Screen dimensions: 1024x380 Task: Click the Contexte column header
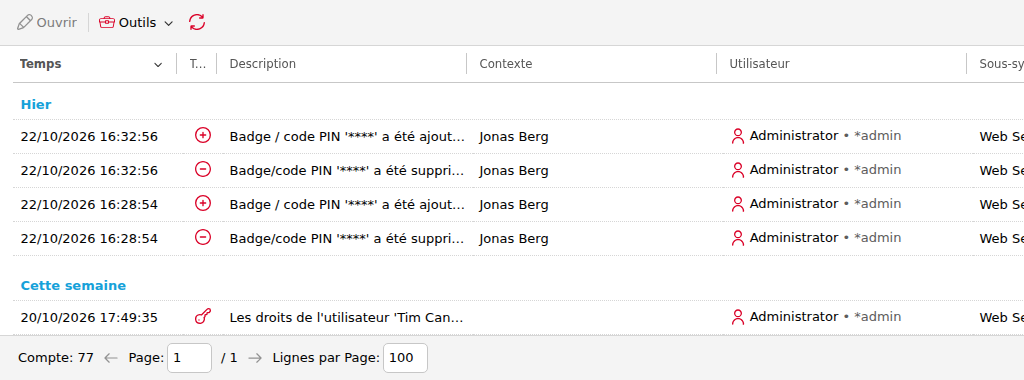pos(505,64)
